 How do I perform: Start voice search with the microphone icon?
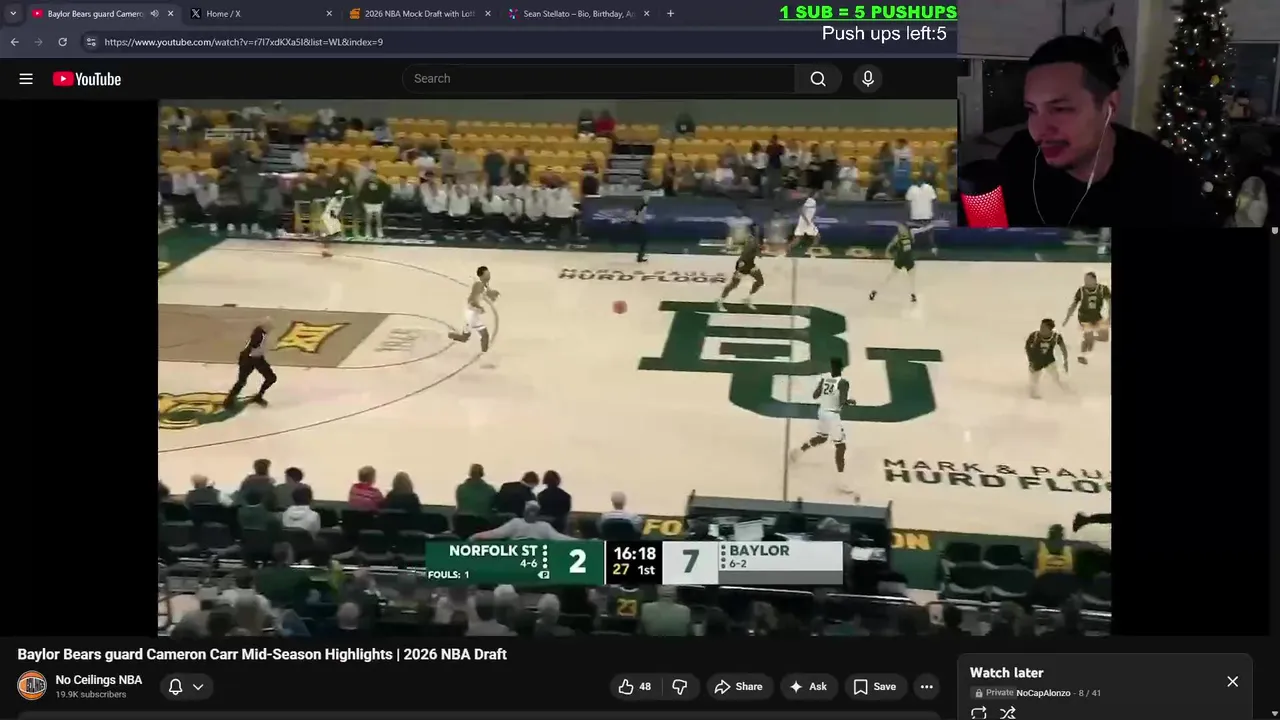pos(868,79)
